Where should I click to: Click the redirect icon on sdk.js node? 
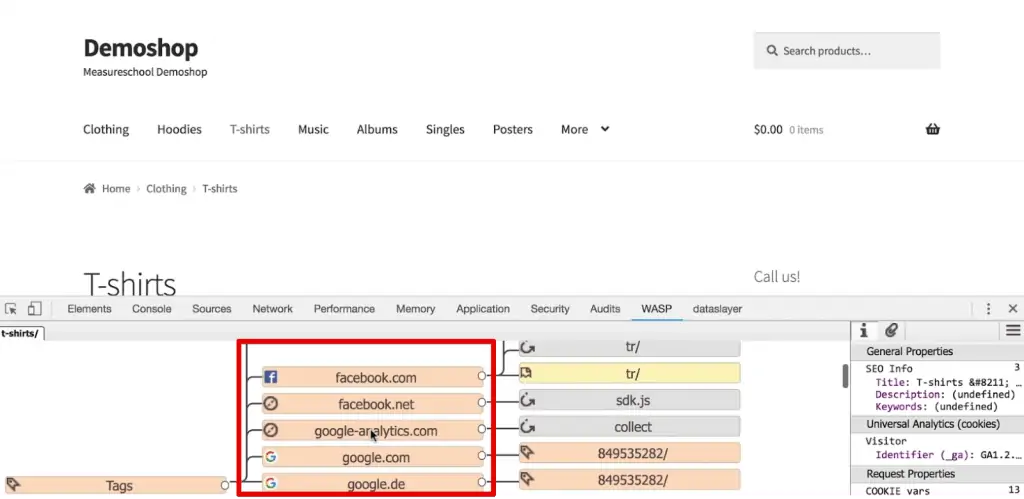tap(528, 400)
